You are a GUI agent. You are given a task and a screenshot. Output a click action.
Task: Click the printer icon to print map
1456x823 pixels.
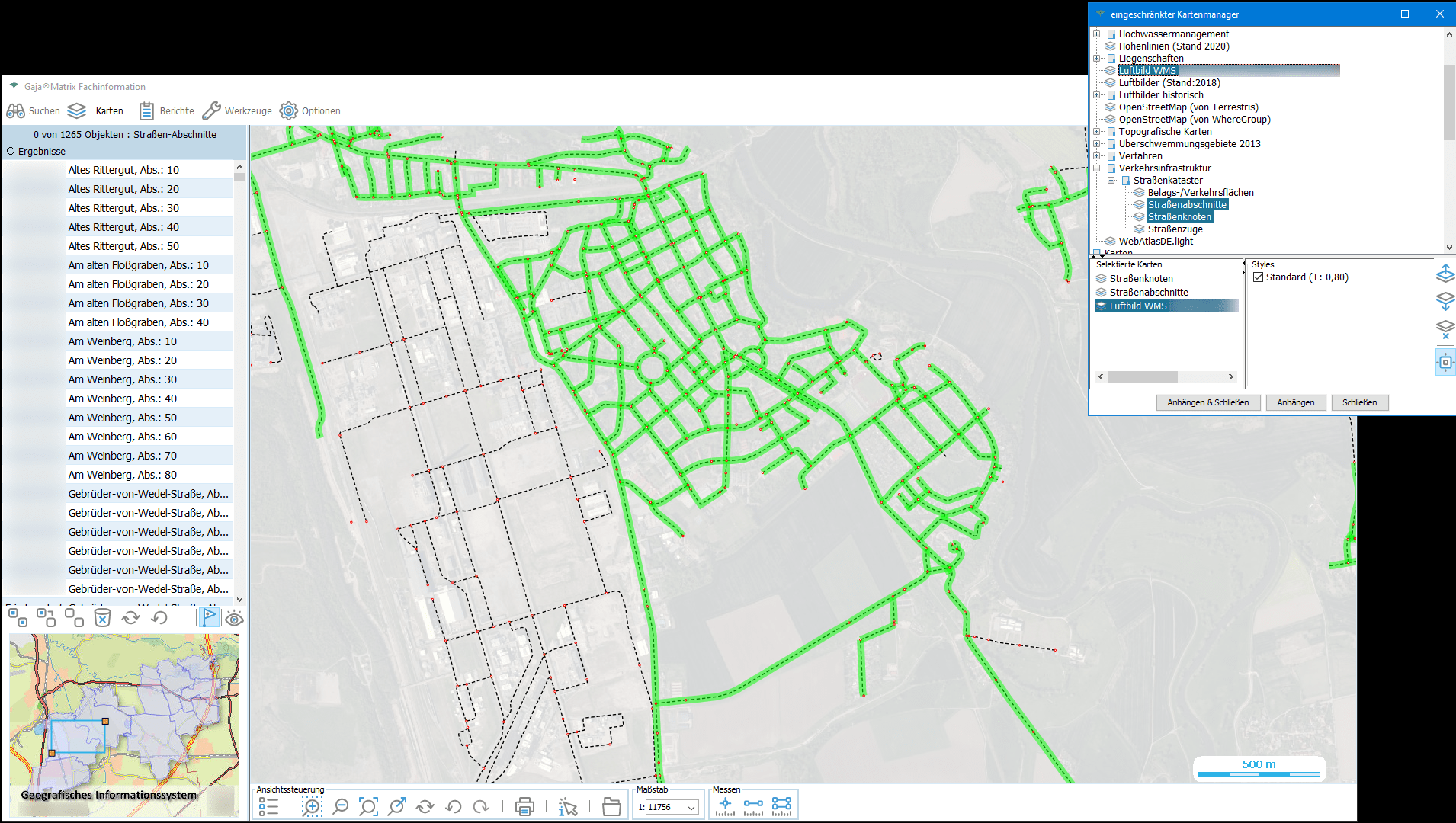pyautogui.click(x=524, y=806)
